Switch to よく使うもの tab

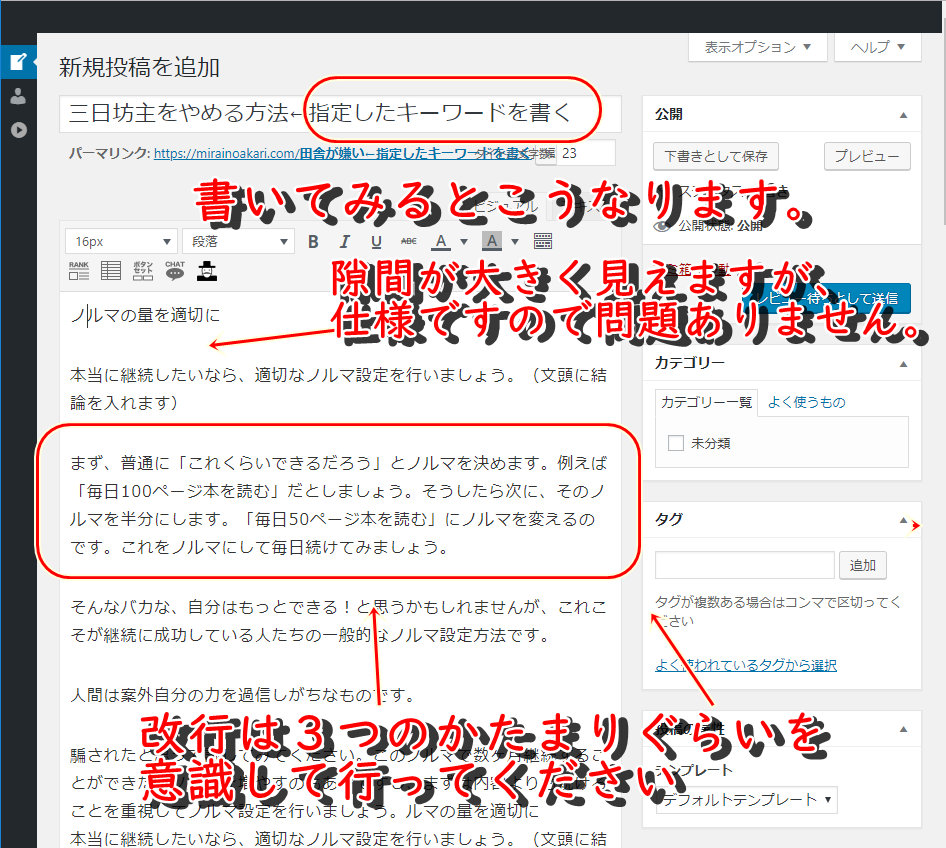click(806, 402)
